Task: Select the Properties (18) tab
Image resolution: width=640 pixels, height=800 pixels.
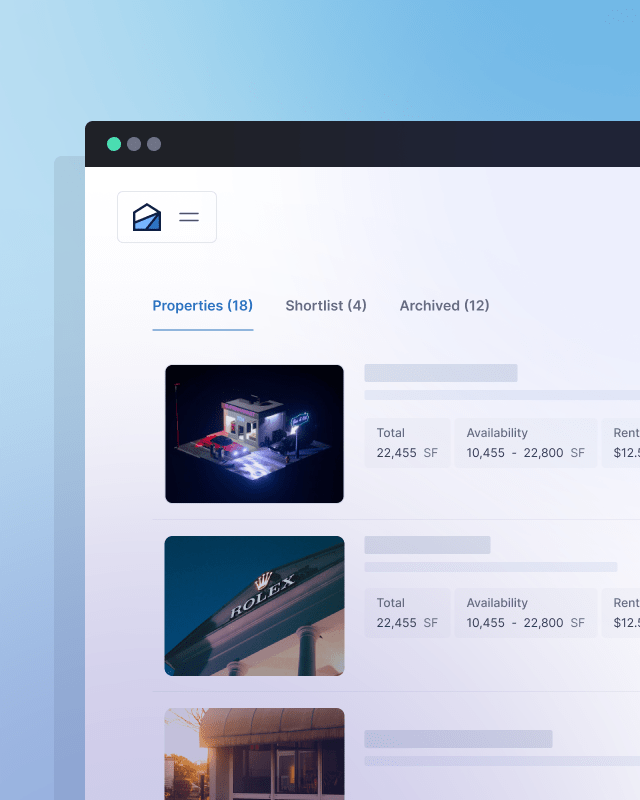Action: click(203, 306)
